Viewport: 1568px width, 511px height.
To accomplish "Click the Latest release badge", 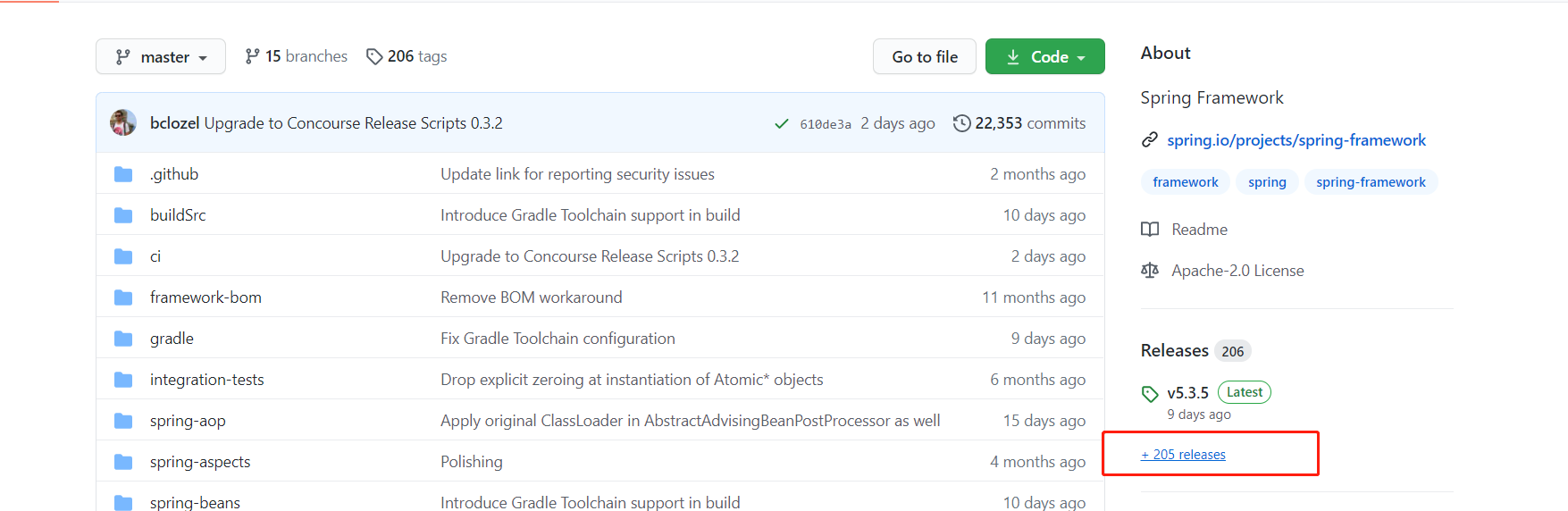I will coord(1244,392).
